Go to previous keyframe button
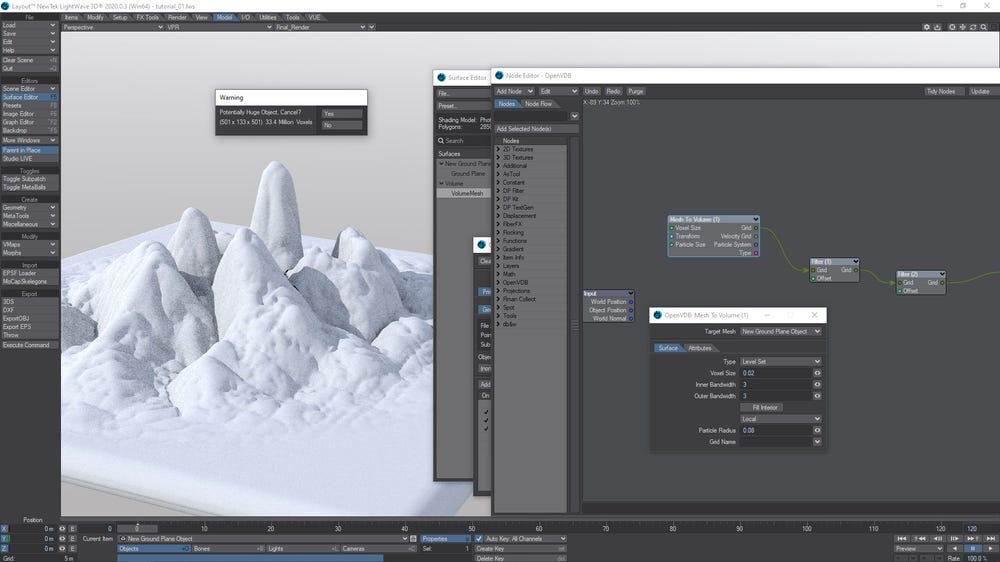The image size is (1000, 562). 920,538
